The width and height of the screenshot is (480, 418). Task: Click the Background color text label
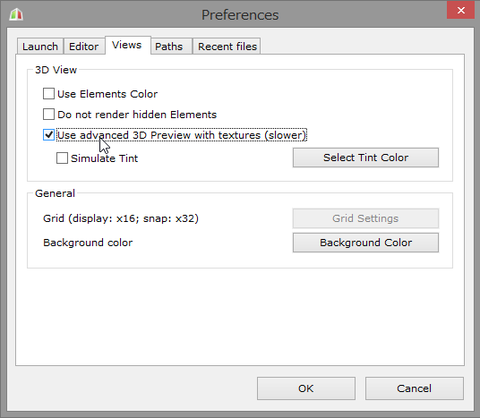[x=88, y=242]
